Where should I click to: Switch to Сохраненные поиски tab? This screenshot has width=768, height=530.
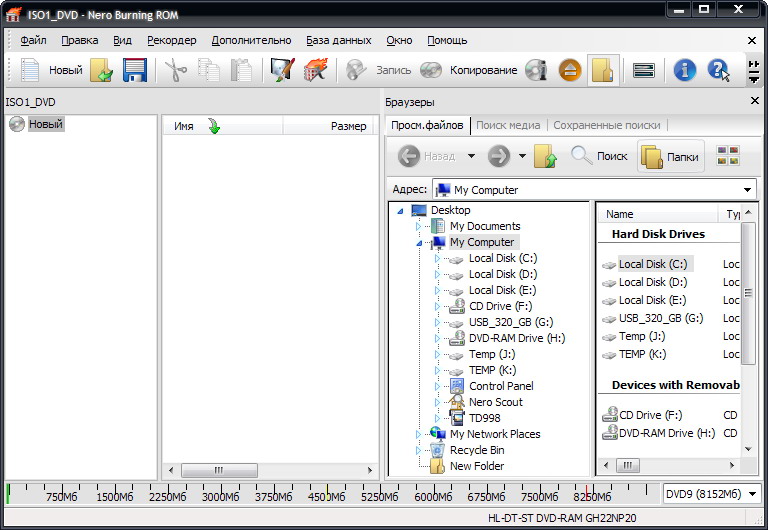click(606, 125)
